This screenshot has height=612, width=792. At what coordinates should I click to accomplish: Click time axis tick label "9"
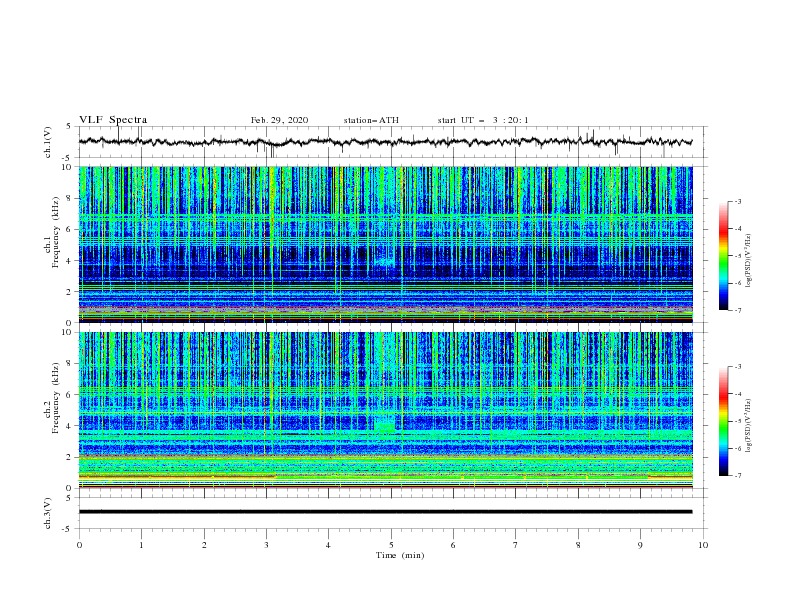(x=640, y=545)
